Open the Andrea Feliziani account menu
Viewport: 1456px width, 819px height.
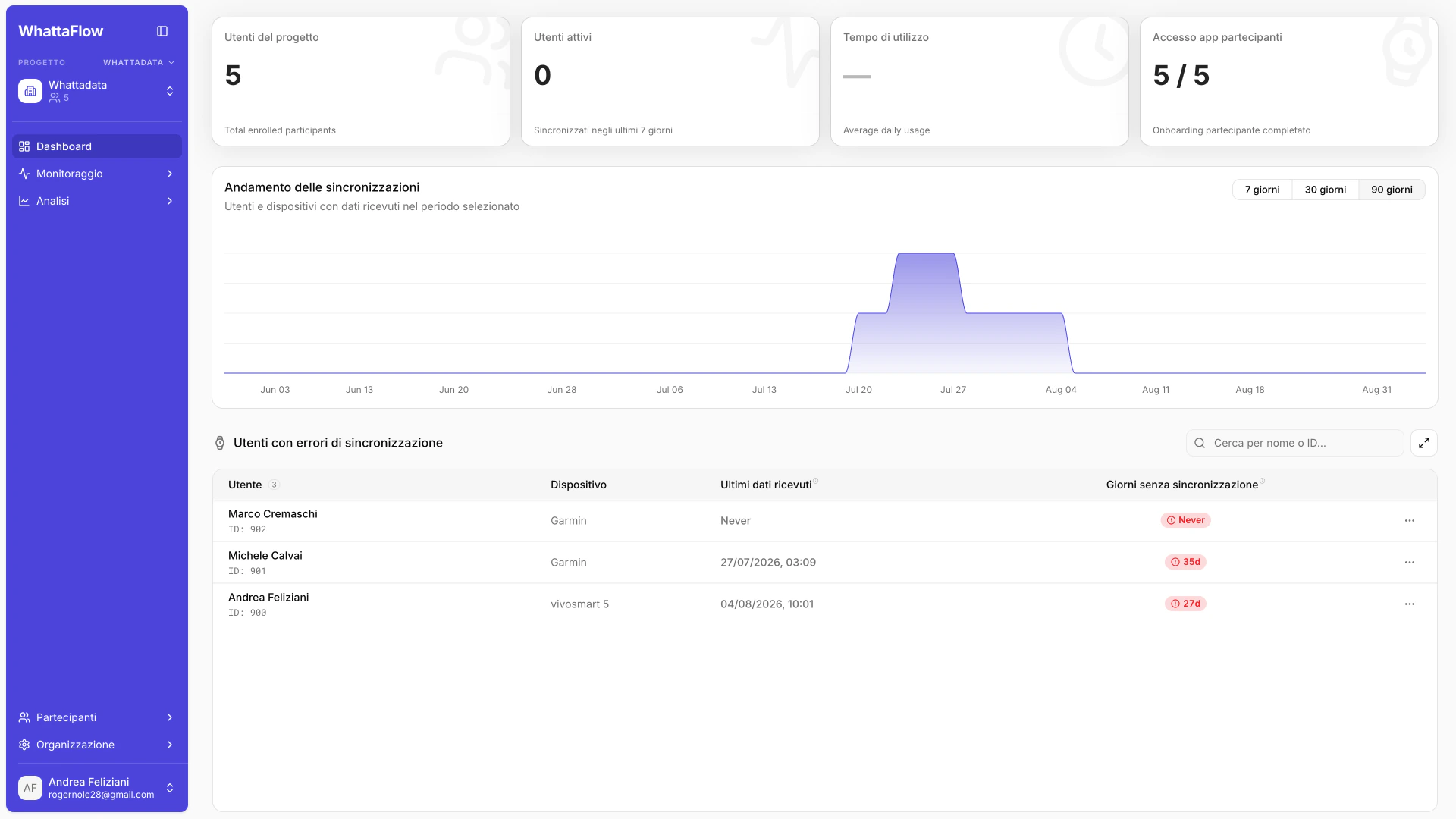point(97,788)
